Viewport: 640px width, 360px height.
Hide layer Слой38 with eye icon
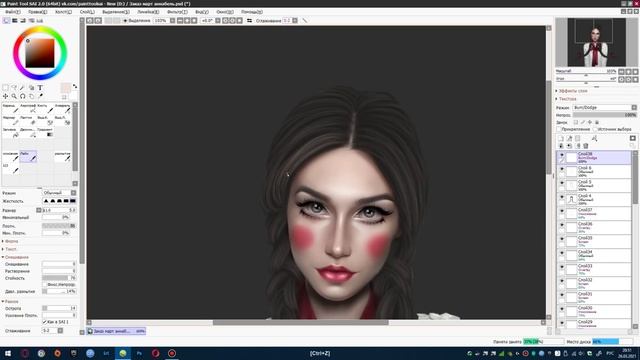(x=562, y=155)
